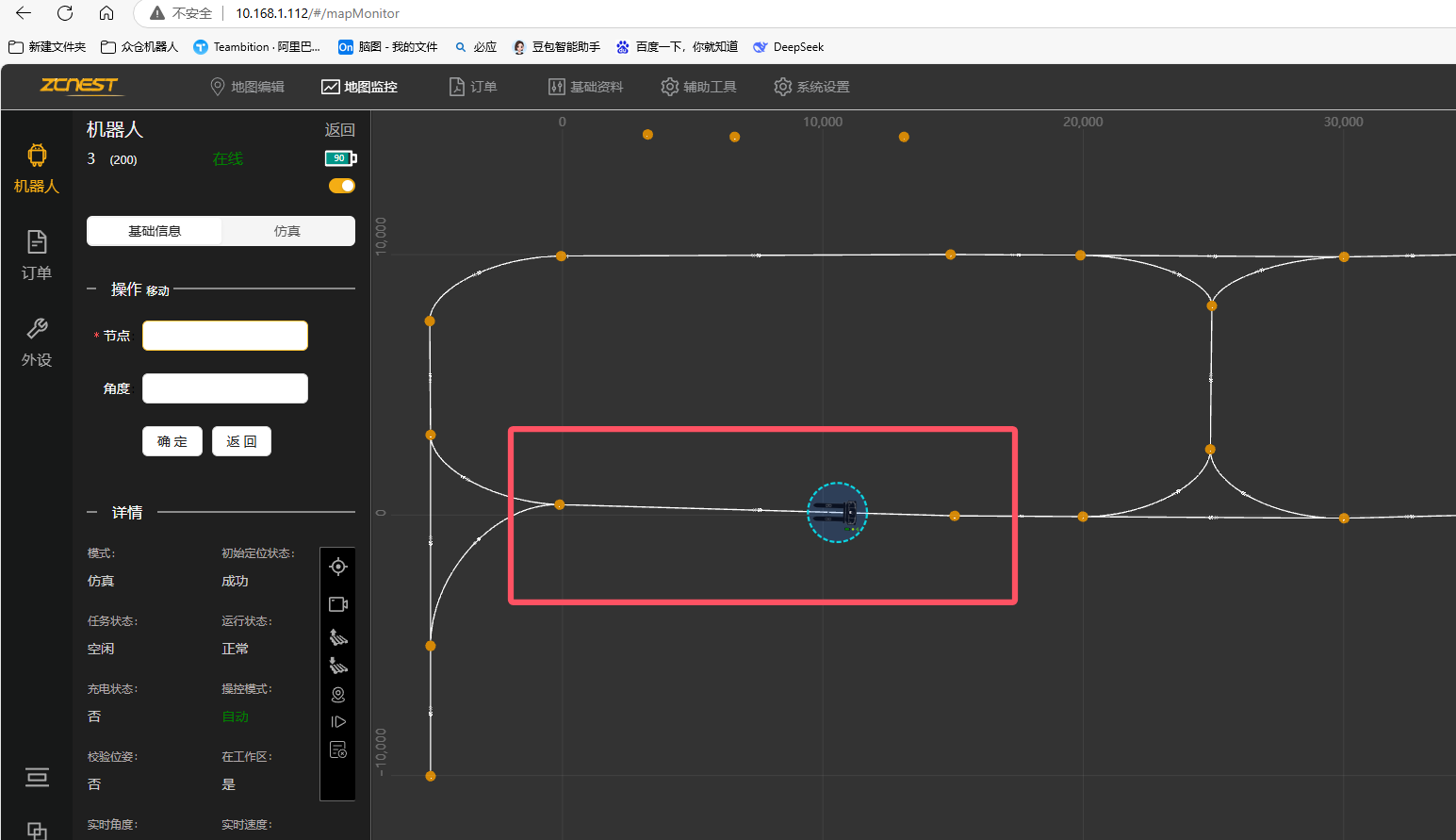Reload the page with the refresh icon
Screen dimensions: 1456x840
click(x=65, y=13)
